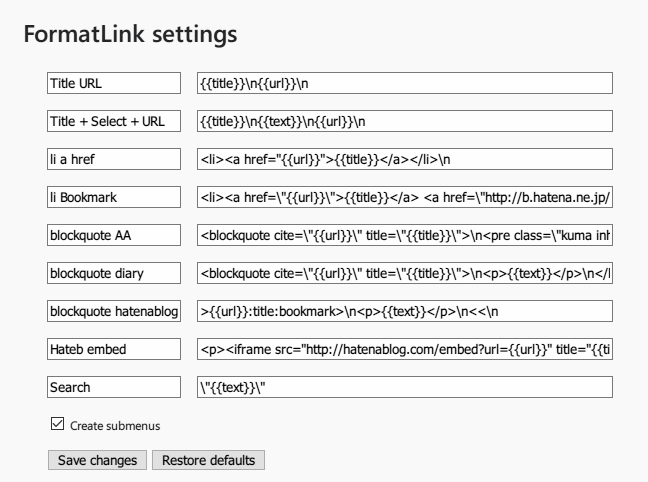Click the Restore defaults button
This screenshot has height=482, width=648.
[x=208, y=460]
